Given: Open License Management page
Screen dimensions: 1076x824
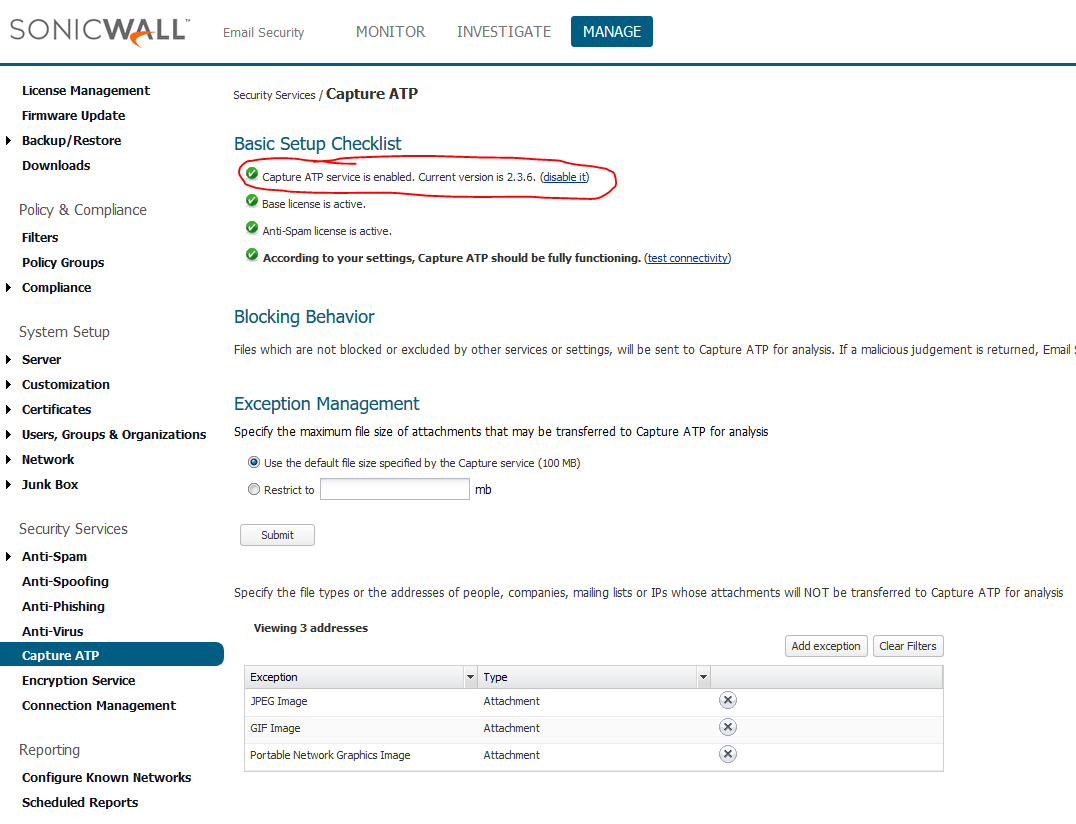Looking at the screenshot, I should (x=86, y=91).
